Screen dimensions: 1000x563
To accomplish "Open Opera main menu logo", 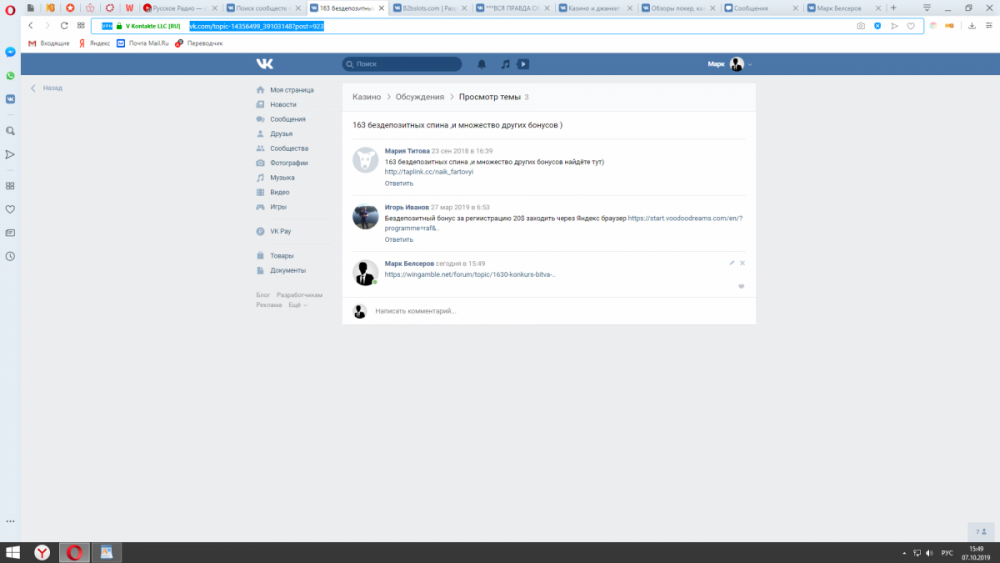I will 10,9.
